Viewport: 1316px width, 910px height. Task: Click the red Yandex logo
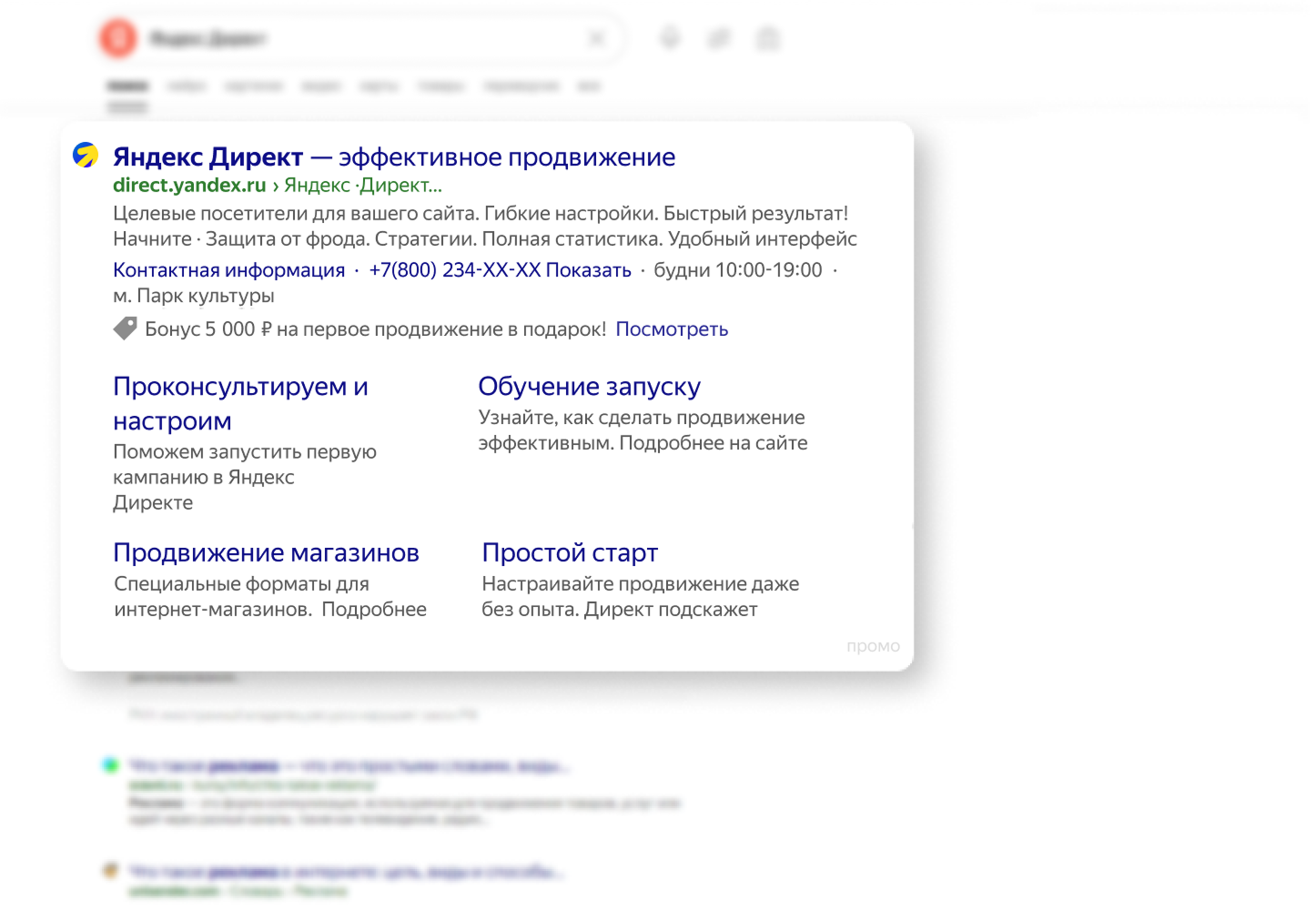tap(118, 38)
